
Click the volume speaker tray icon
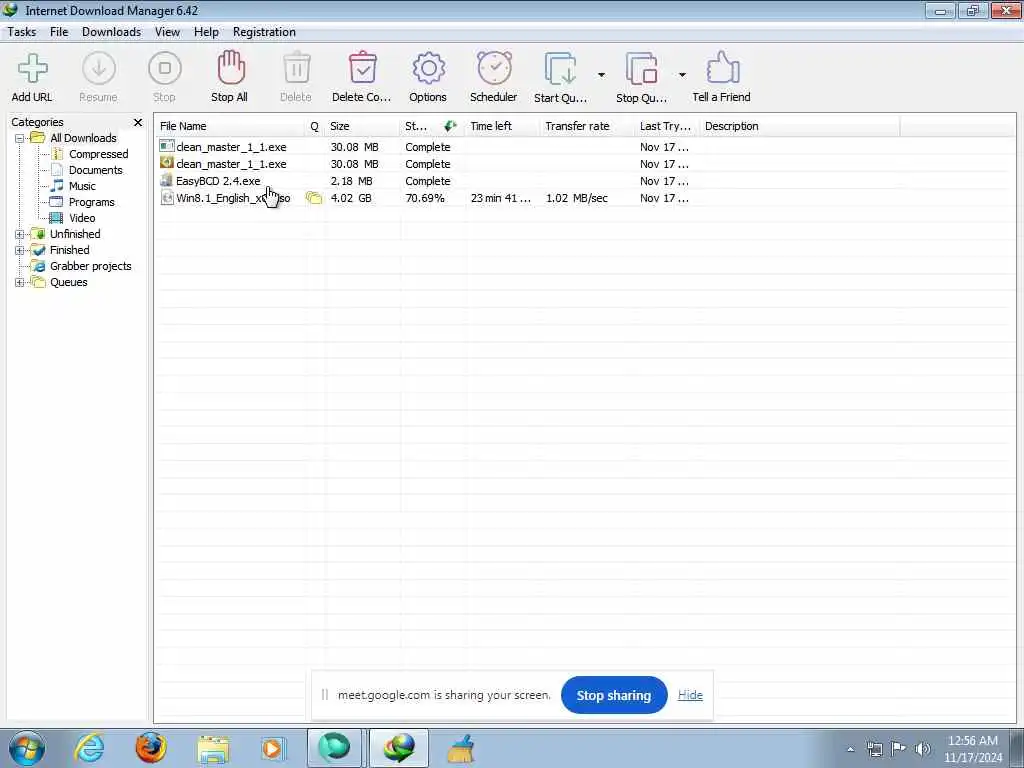(923, 749)
